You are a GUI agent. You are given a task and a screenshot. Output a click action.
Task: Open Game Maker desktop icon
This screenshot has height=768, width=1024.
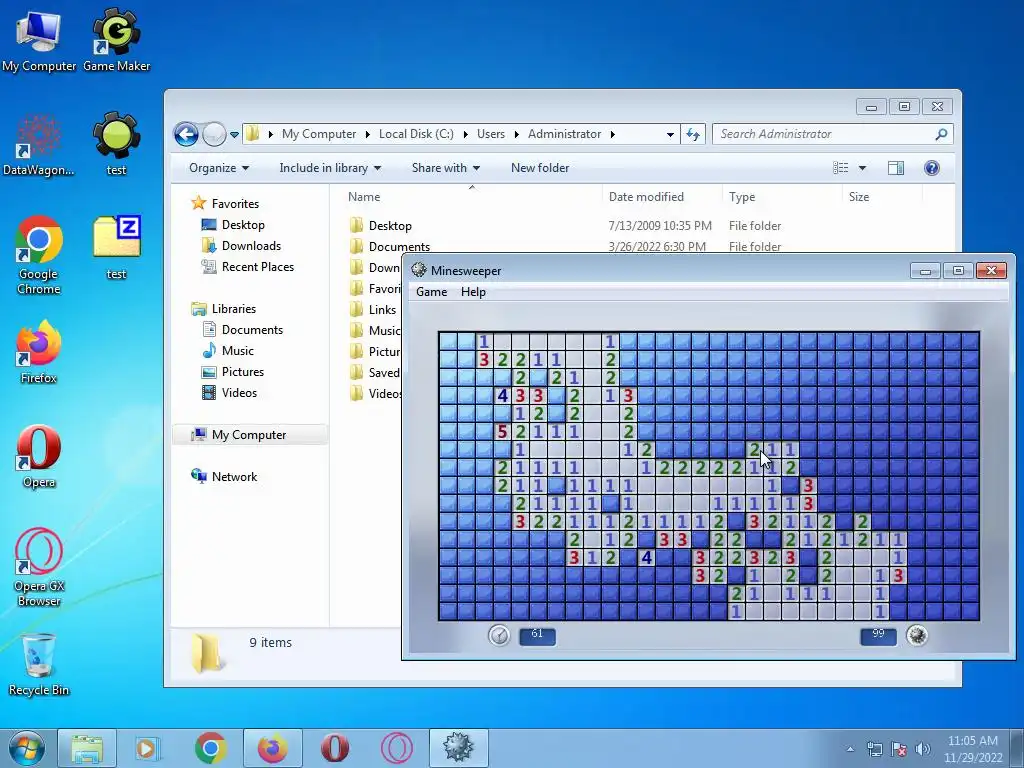(x=116, y=40)
